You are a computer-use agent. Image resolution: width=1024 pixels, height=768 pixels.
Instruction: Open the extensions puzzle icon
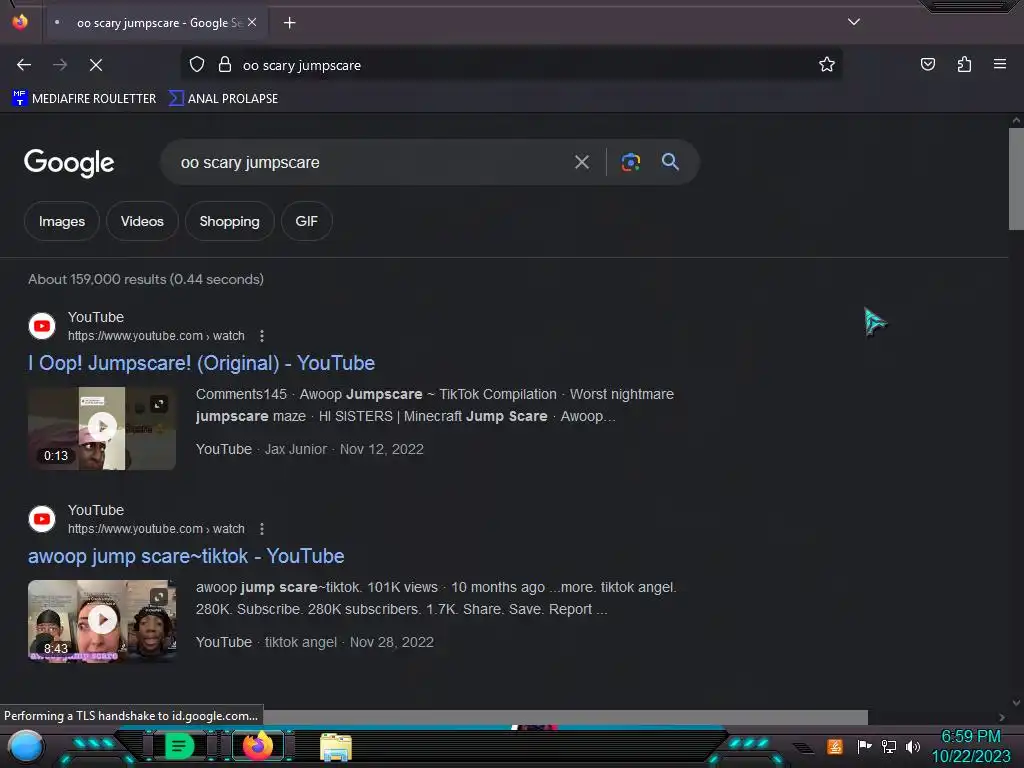tap(964, 65)
